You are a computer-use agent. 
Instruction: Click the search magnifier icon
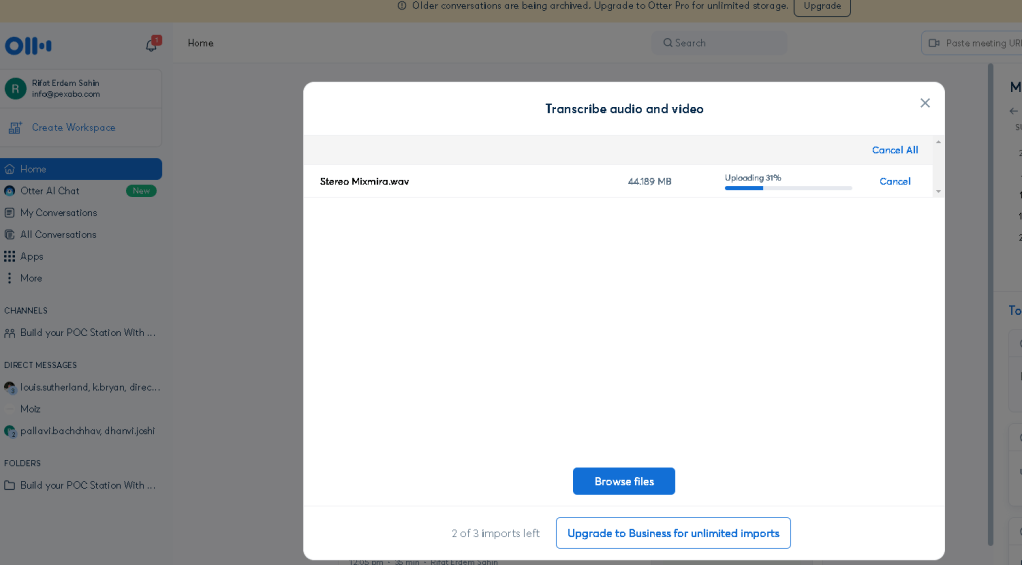[667, 43]
